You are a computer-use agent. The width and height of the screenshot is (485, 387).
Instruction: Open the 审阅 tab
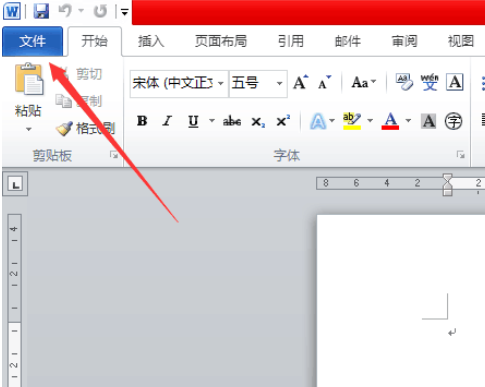tap(404, 41)
